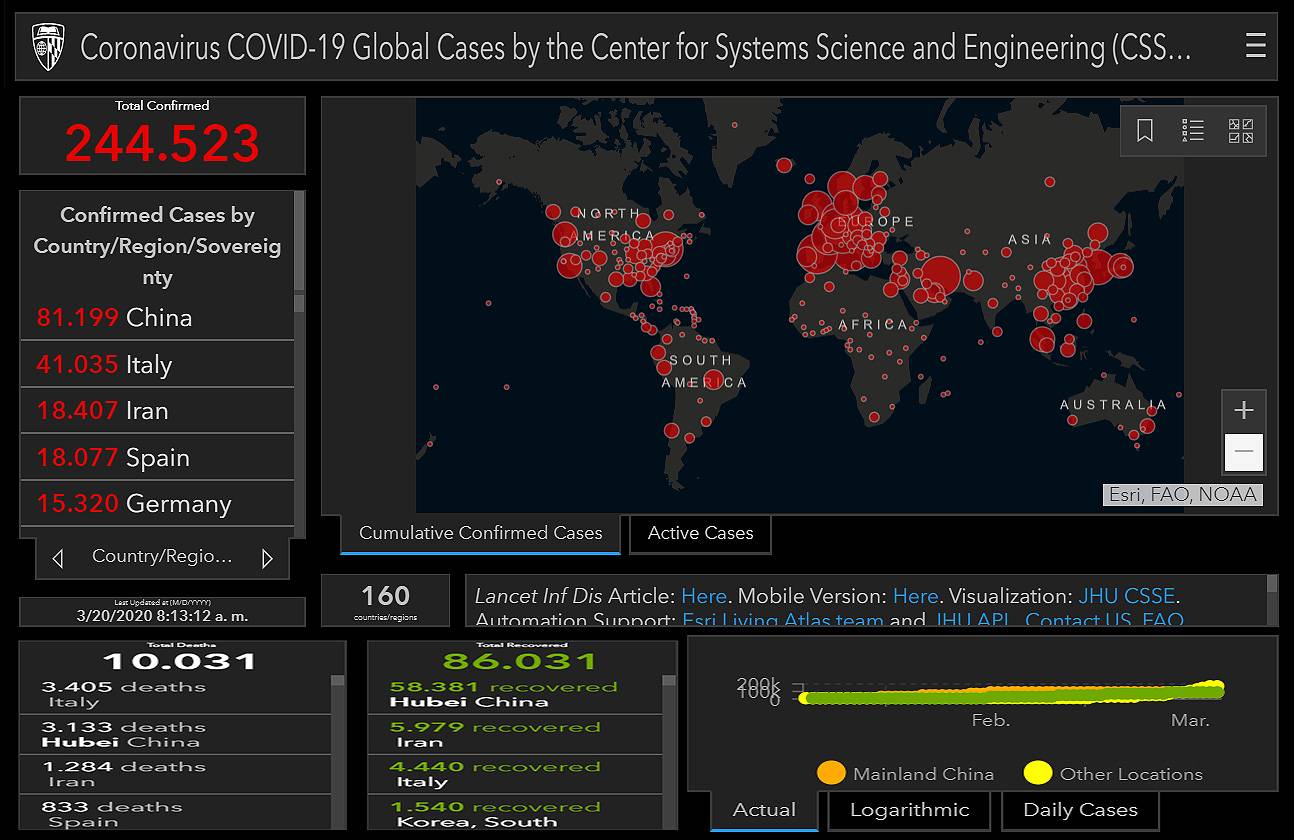
Task: Click the Total Deaths 10.031 number
Action: pos(180,661)
